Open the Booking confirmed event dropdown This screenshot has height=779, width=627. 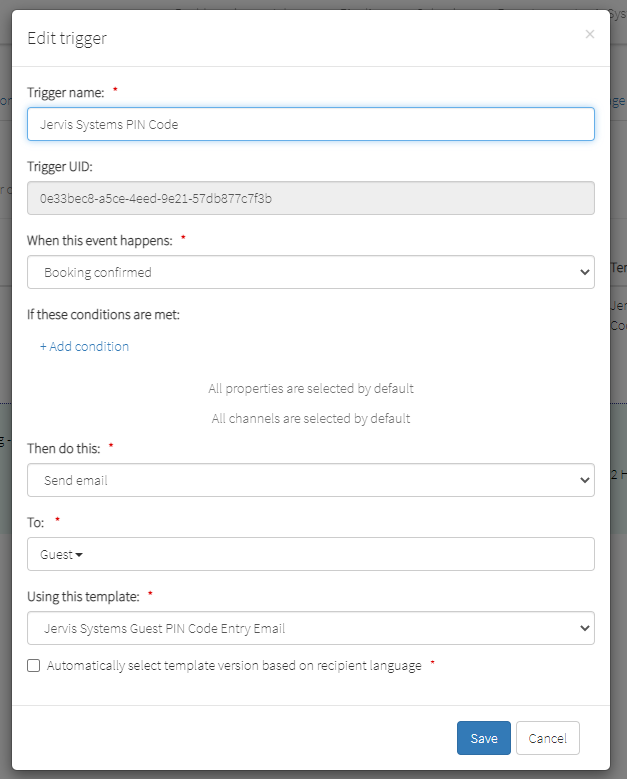[310, 272]
